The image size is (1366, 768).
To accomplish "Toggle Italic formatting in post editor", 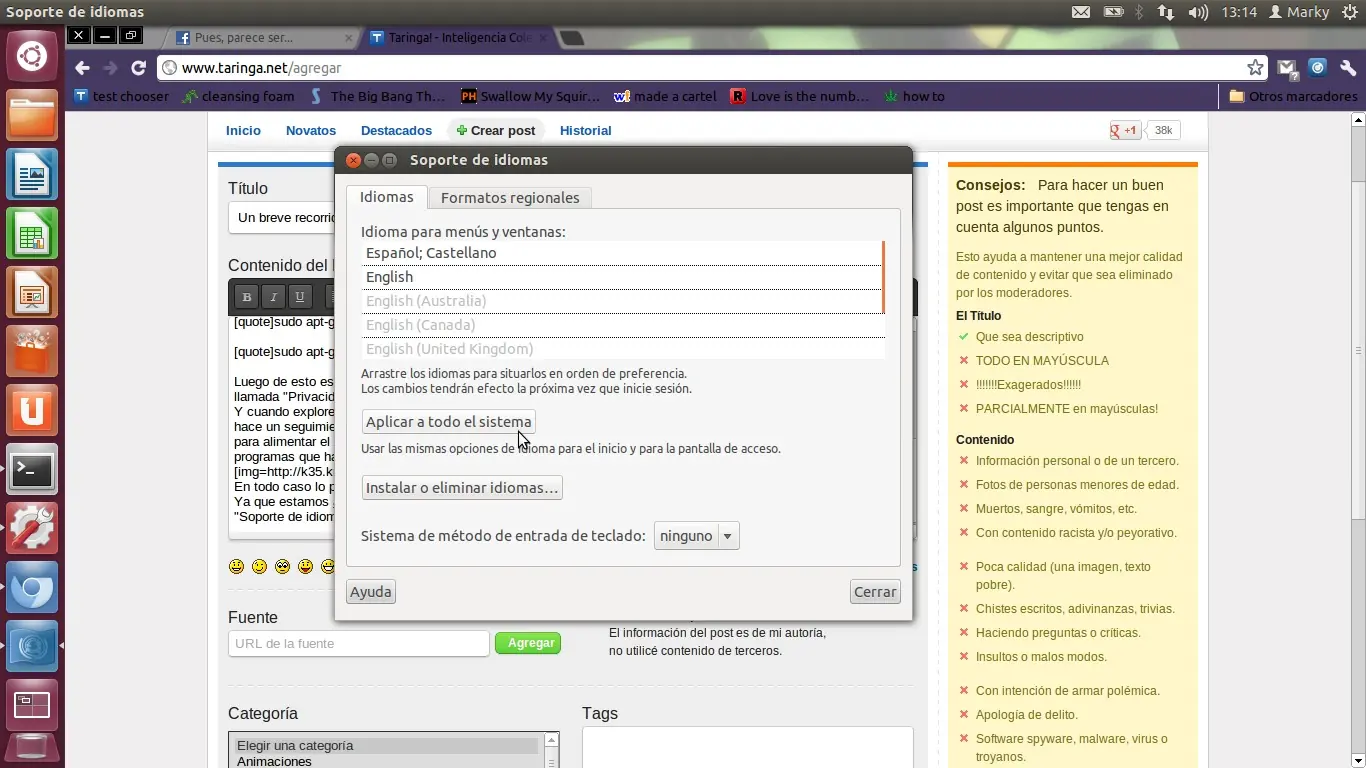I will 273,297.
